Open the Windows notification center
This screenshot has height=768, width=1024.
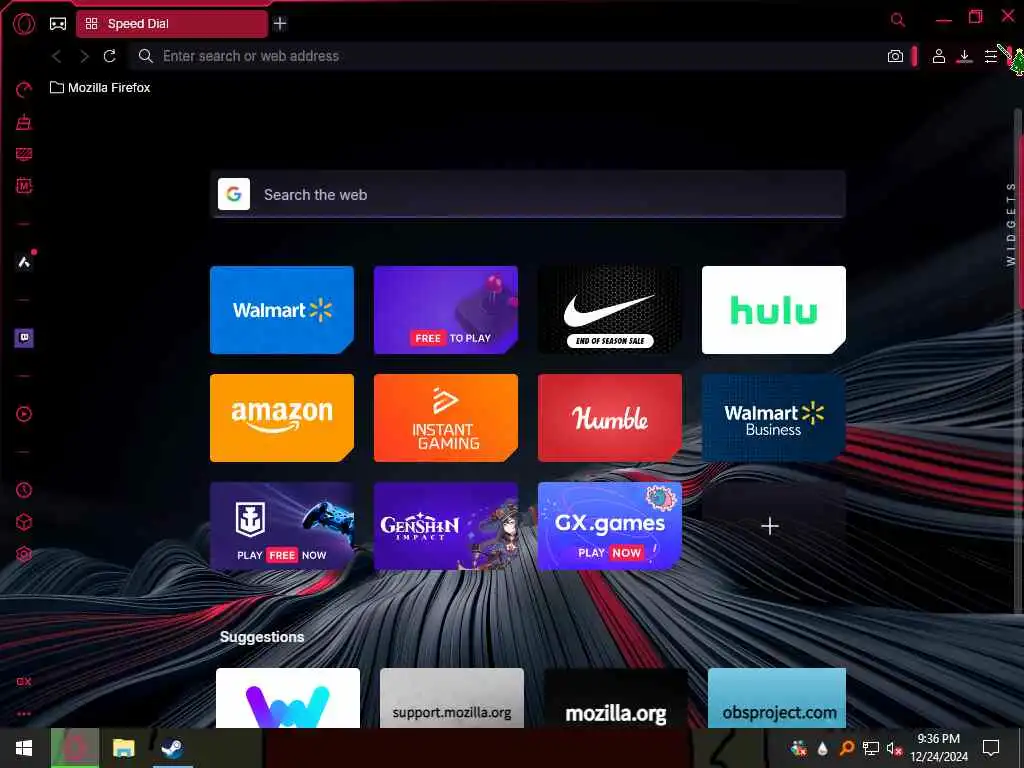tap(991, 748)
